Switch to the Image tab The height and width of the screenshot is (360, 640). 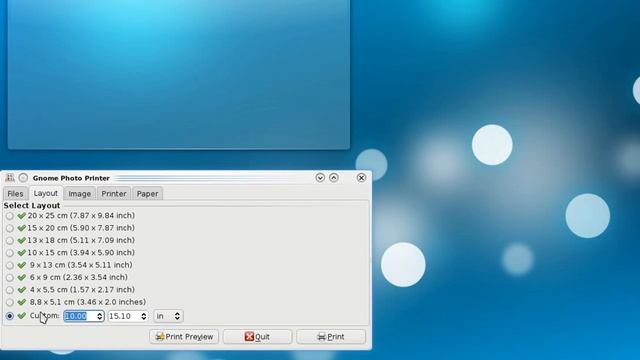pos(80,193)
